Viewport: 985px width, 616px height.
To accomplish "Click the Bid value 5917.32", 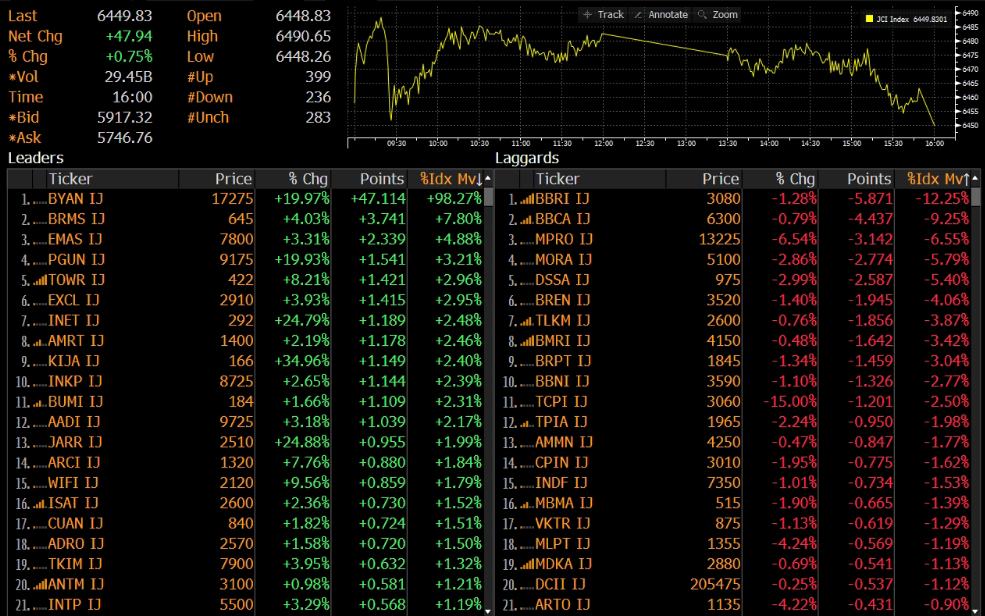I will coord(124,117).
